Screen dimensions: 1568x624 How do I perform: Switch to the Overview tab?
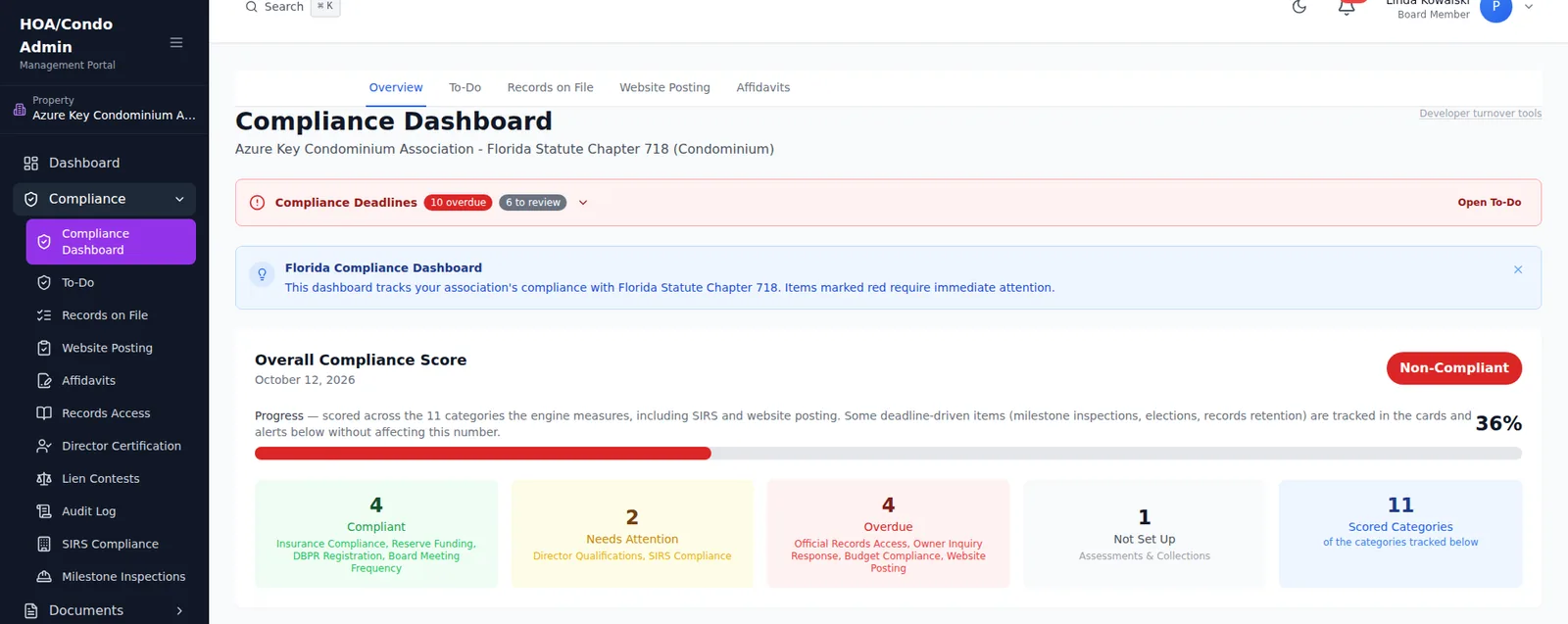(x=396, y=88)
